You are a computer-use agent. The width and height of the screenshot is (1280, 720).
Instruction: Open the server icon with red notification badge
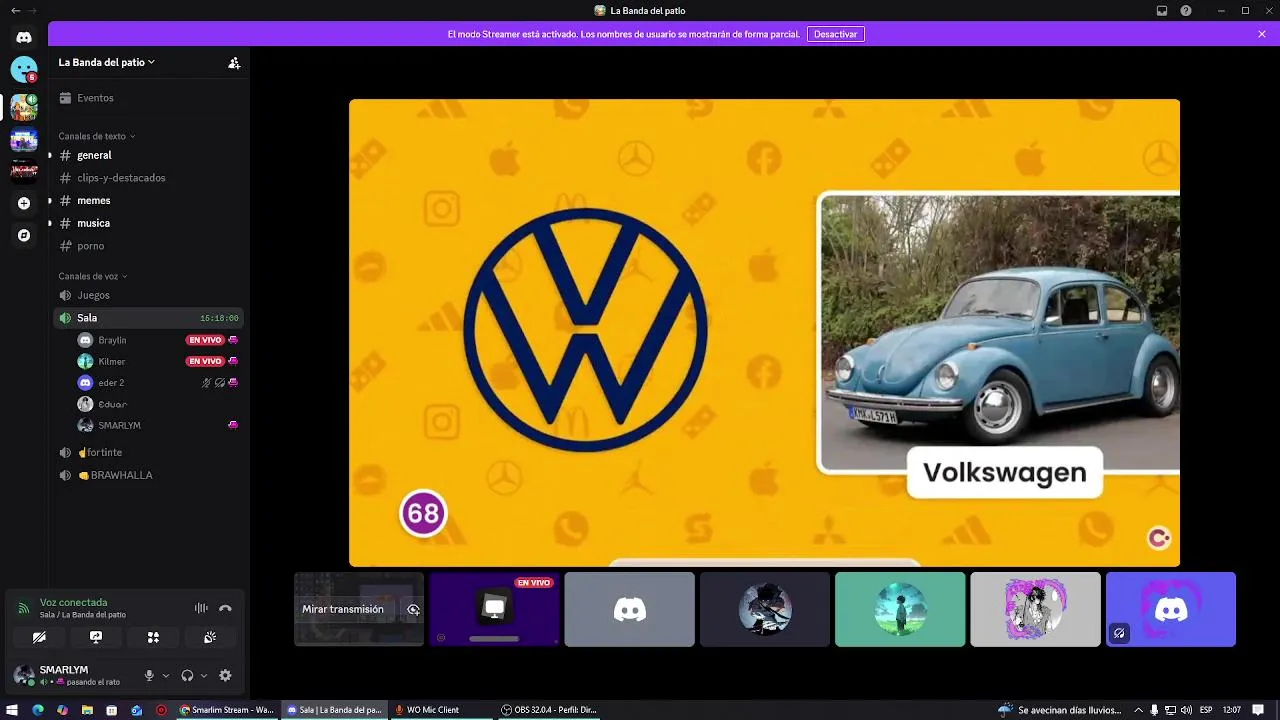(24, 69)
